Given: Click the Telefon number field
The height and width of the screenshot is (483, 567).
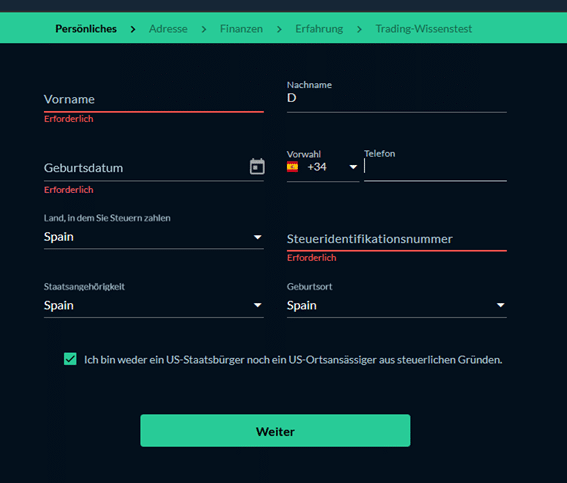Looking at the screenshot, I should pos(435,167).
